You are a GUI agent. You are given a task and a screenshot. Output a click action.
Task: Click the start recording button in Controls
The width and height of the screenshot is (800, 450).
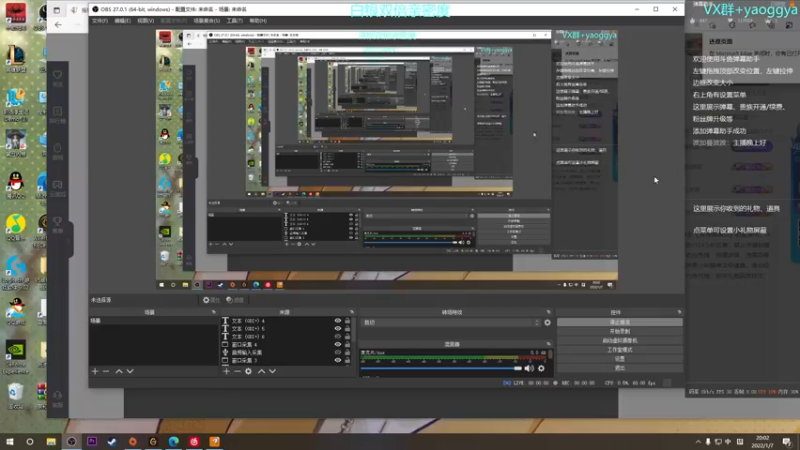point(619,332)
